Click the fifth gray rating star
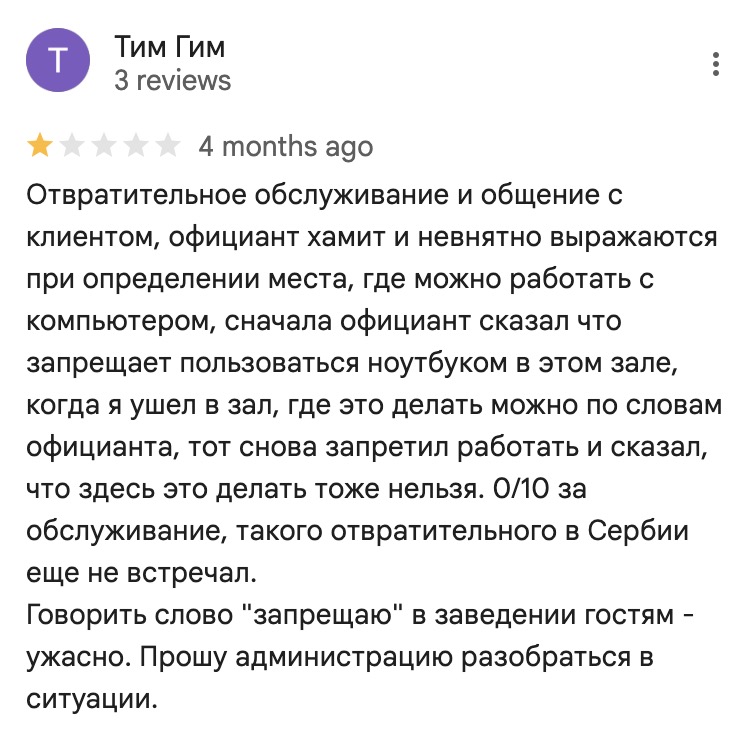 point(168,146)
